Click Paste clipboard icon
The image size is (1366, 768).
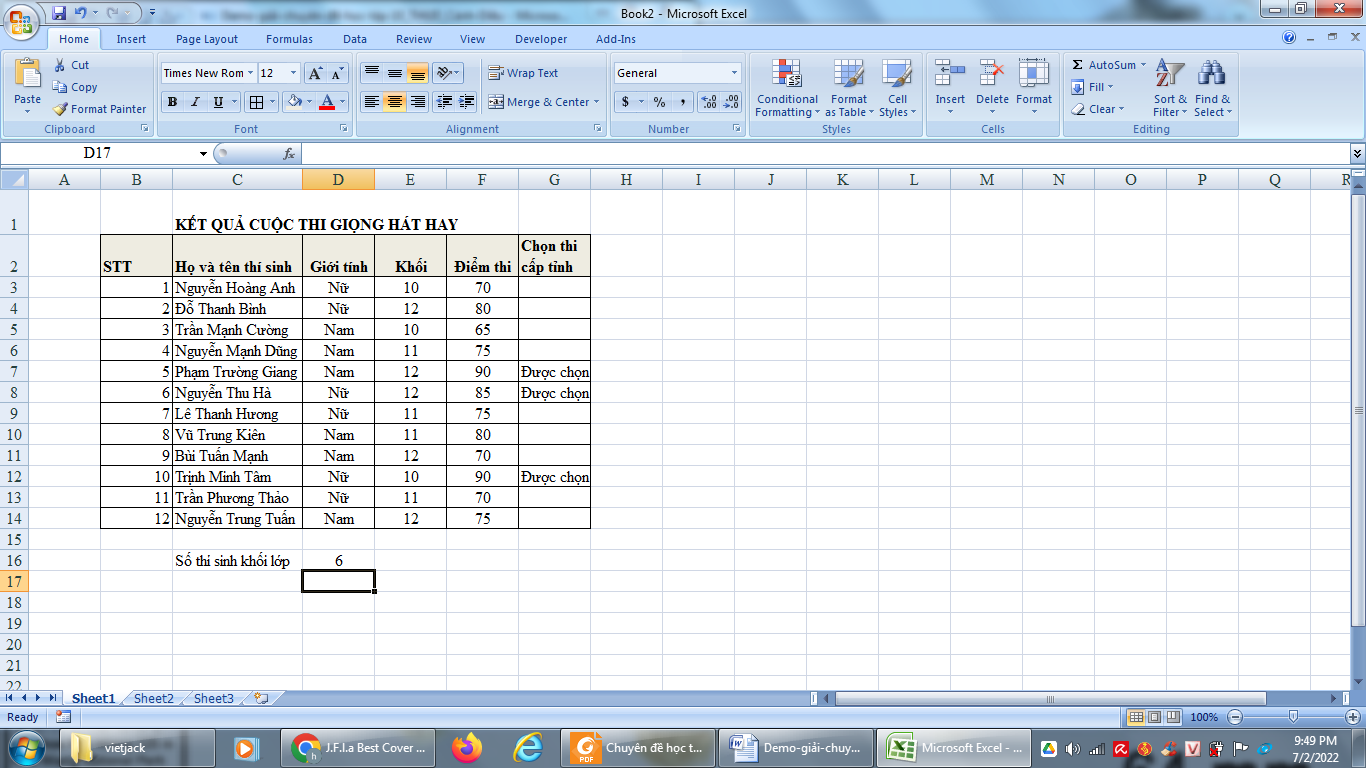click(28, 74)
